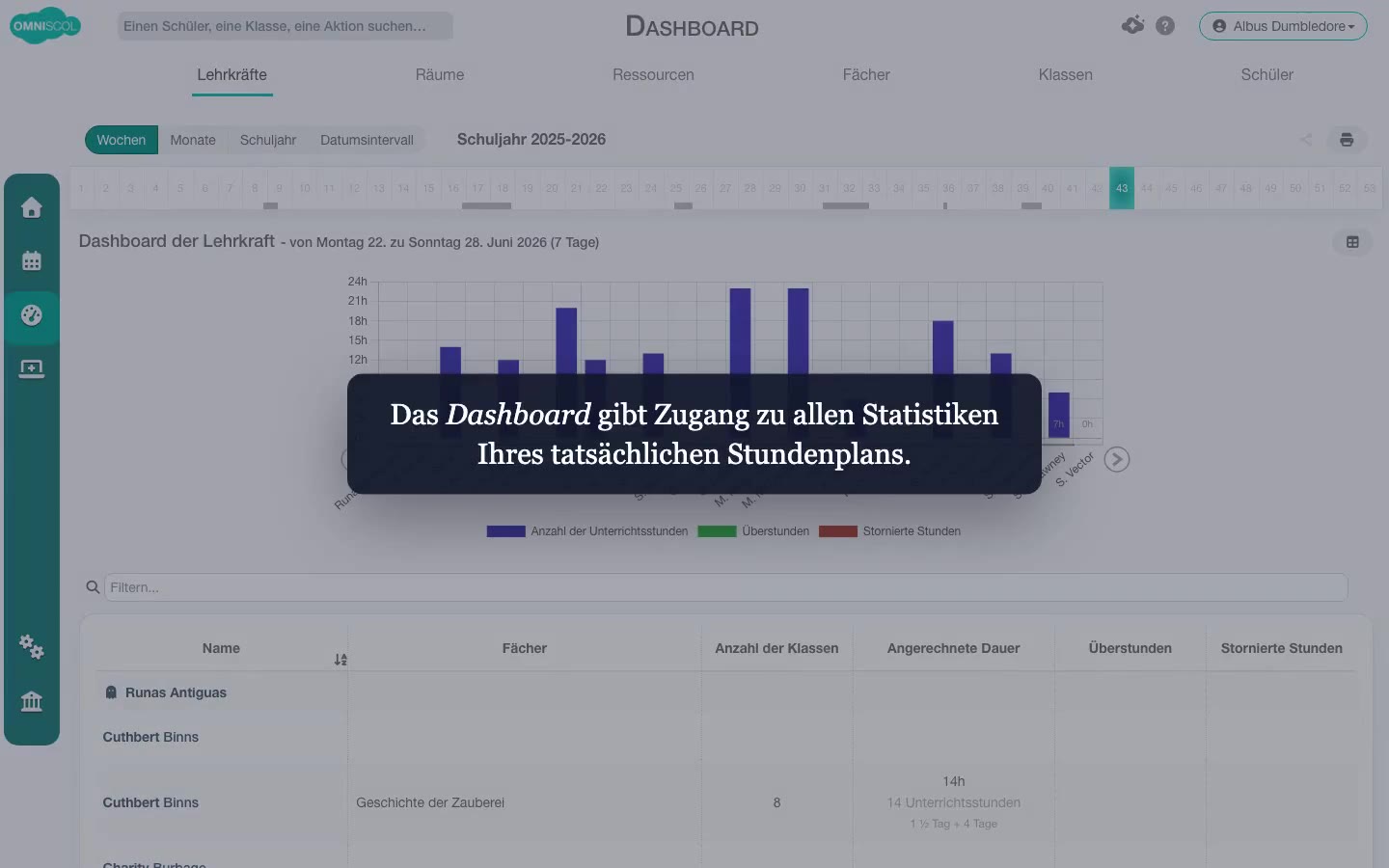Click the Stornierte Stunden column header
This screenshot has width=1389, height=868.
(x=1281, y=648)
